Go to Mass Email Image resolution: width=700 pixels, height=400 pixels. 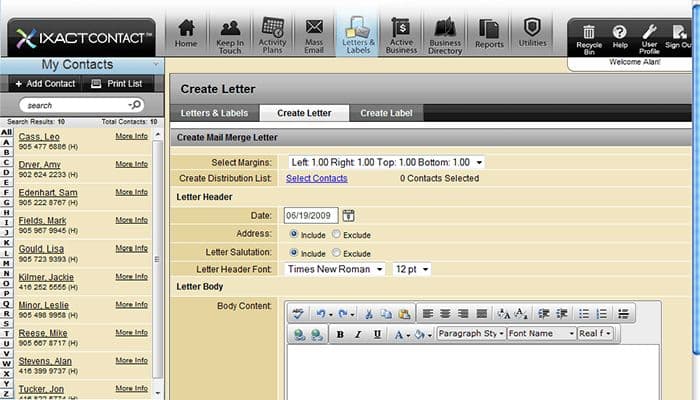coord(314,34)
